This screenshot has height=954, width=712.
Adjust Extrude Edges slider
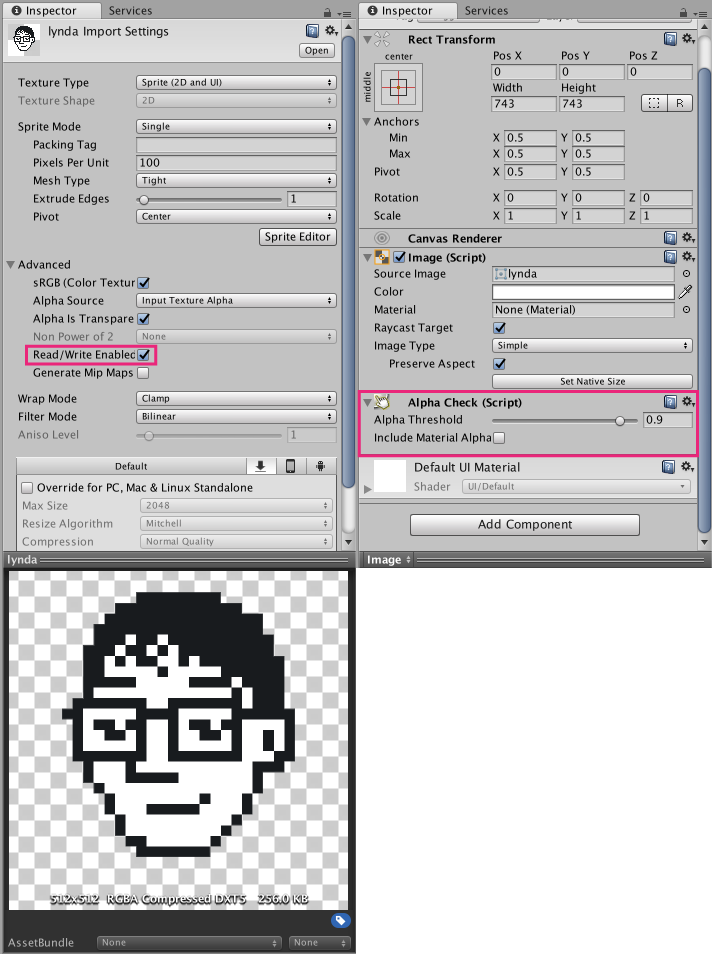[x=209, y=199]
